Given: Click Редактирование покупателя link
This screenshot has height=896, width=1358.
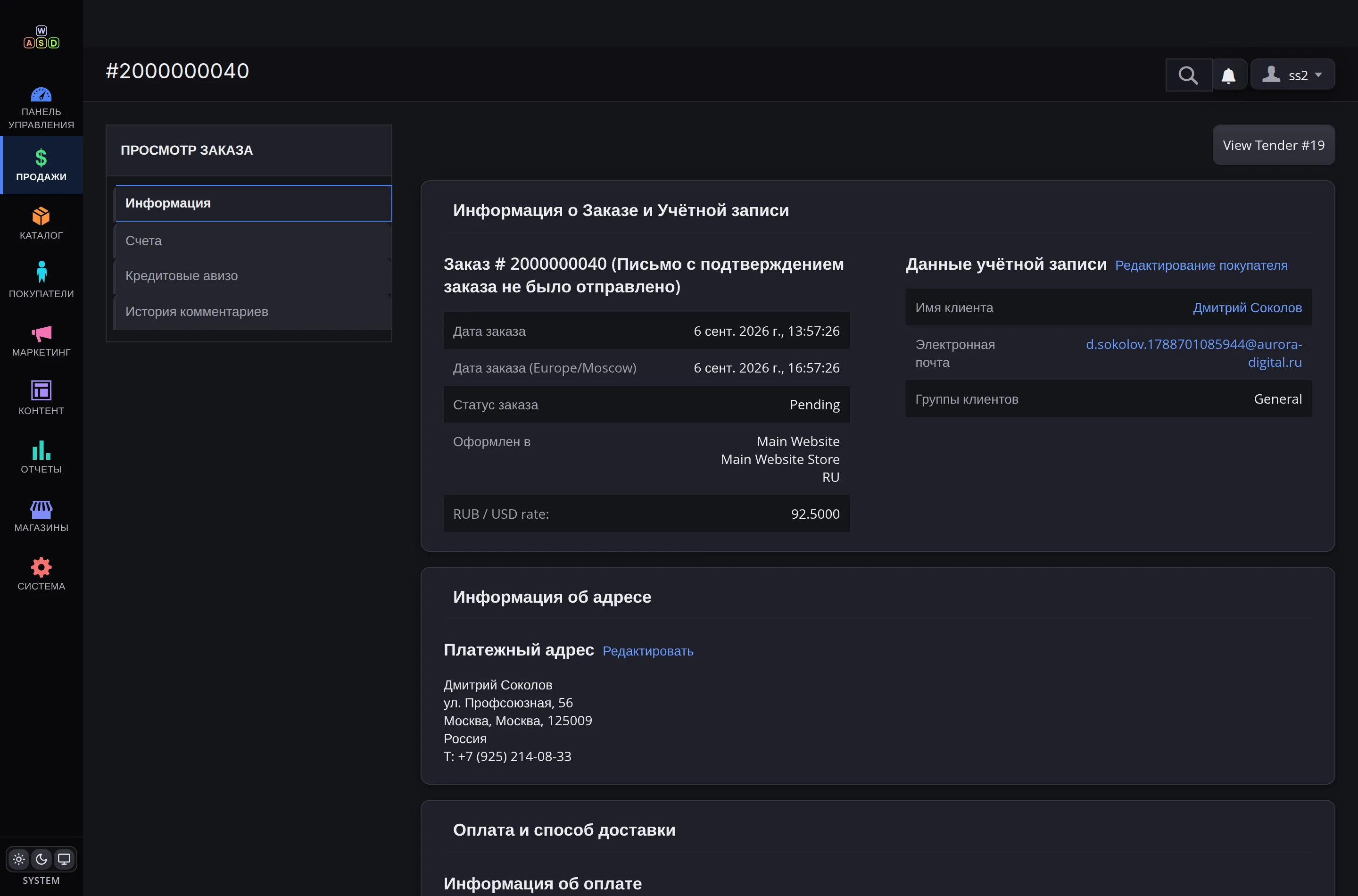Looking at the screenshot, I should (1201, 265).
